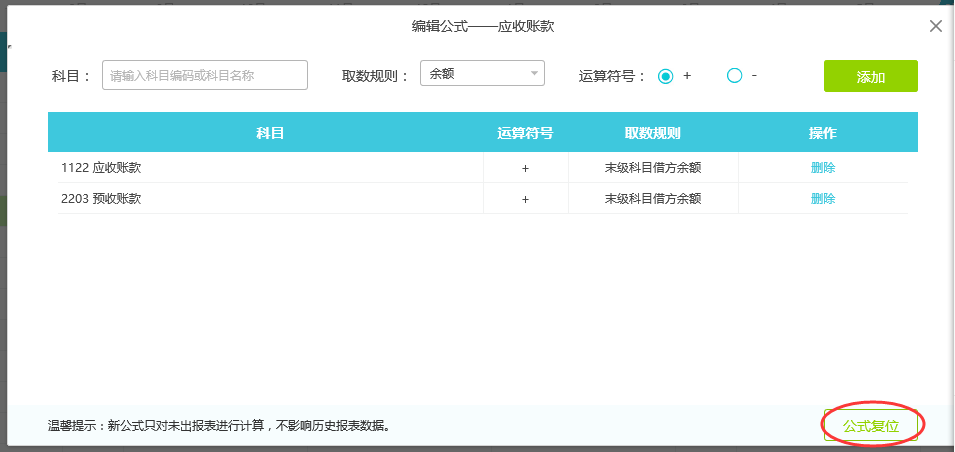Select the 1122 应收账款 subject cell
The width and height of the screenshot is (955, 452).
tap(101, 168)
